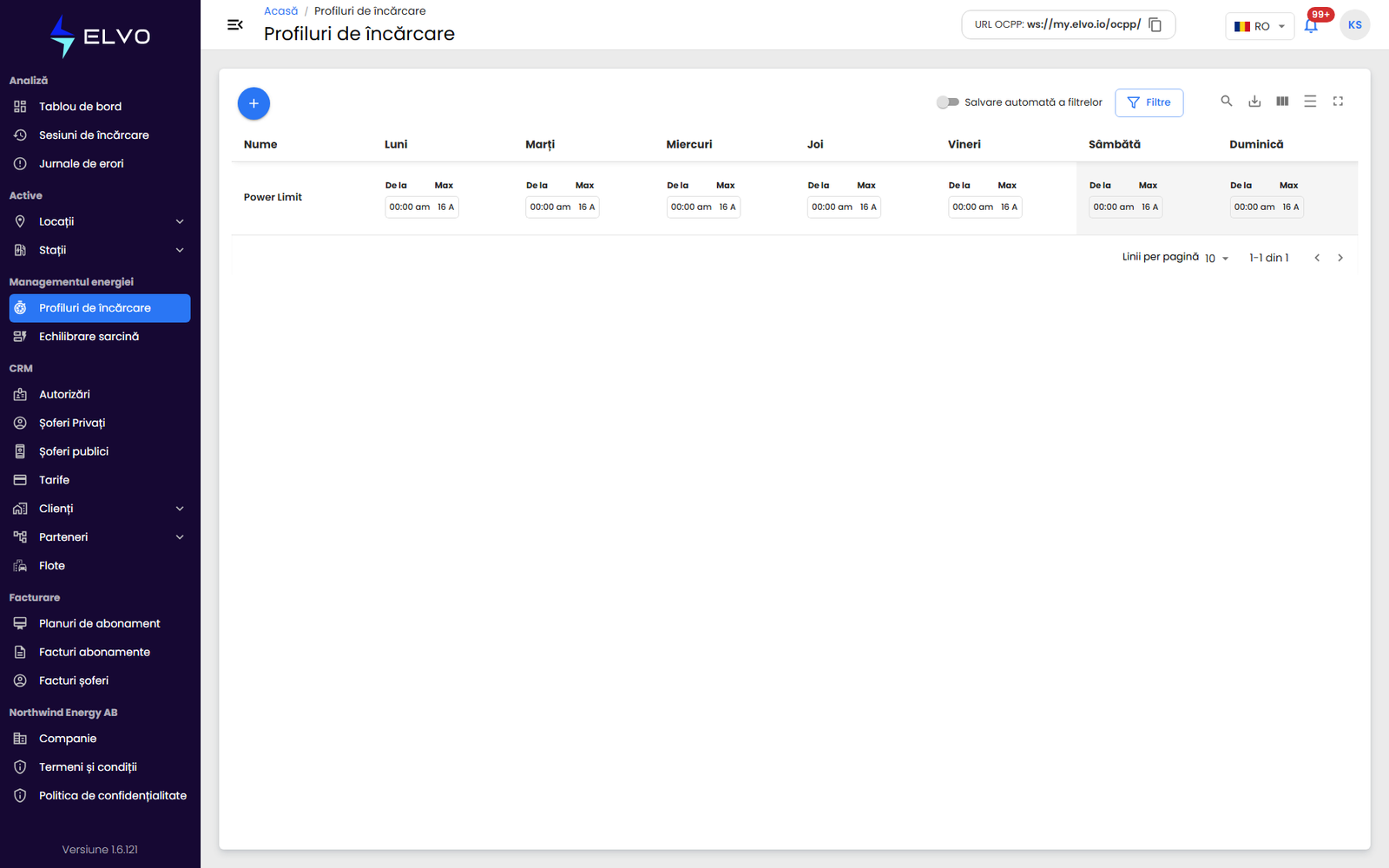
Task: Change row density with the lines icon
Action: (1310, 102)
